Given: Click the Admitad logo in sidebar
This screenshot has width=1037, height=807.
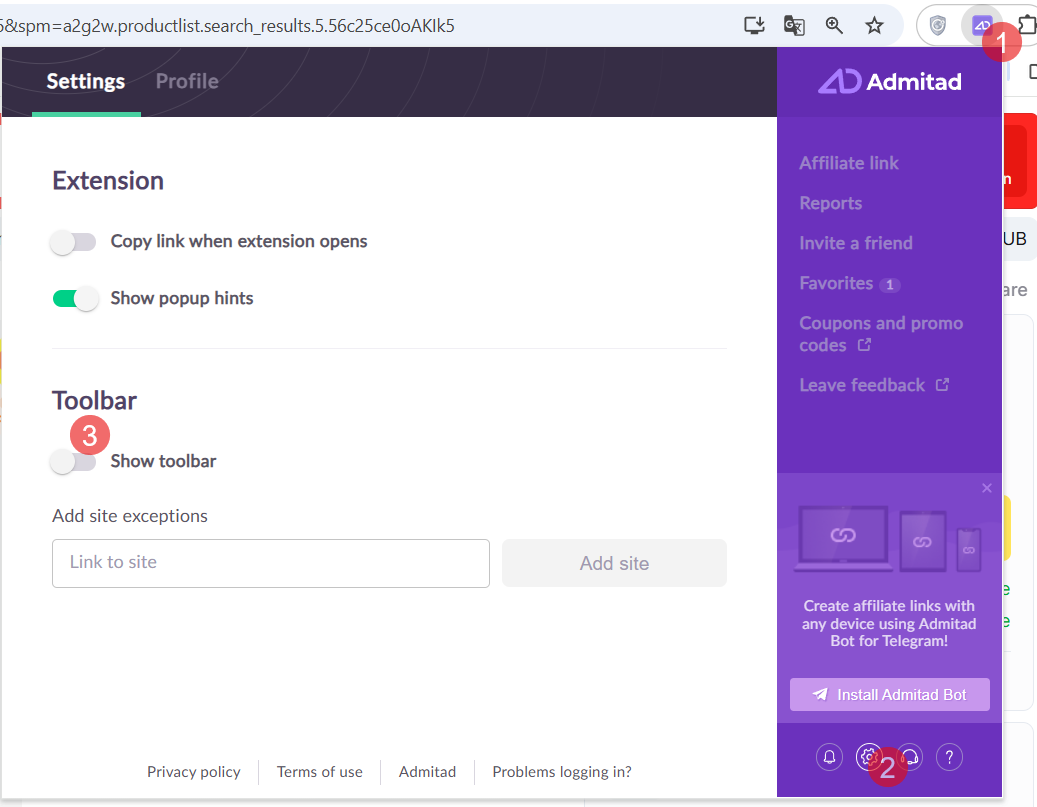Looking at the screenshot, I should [x=890, y=81].
